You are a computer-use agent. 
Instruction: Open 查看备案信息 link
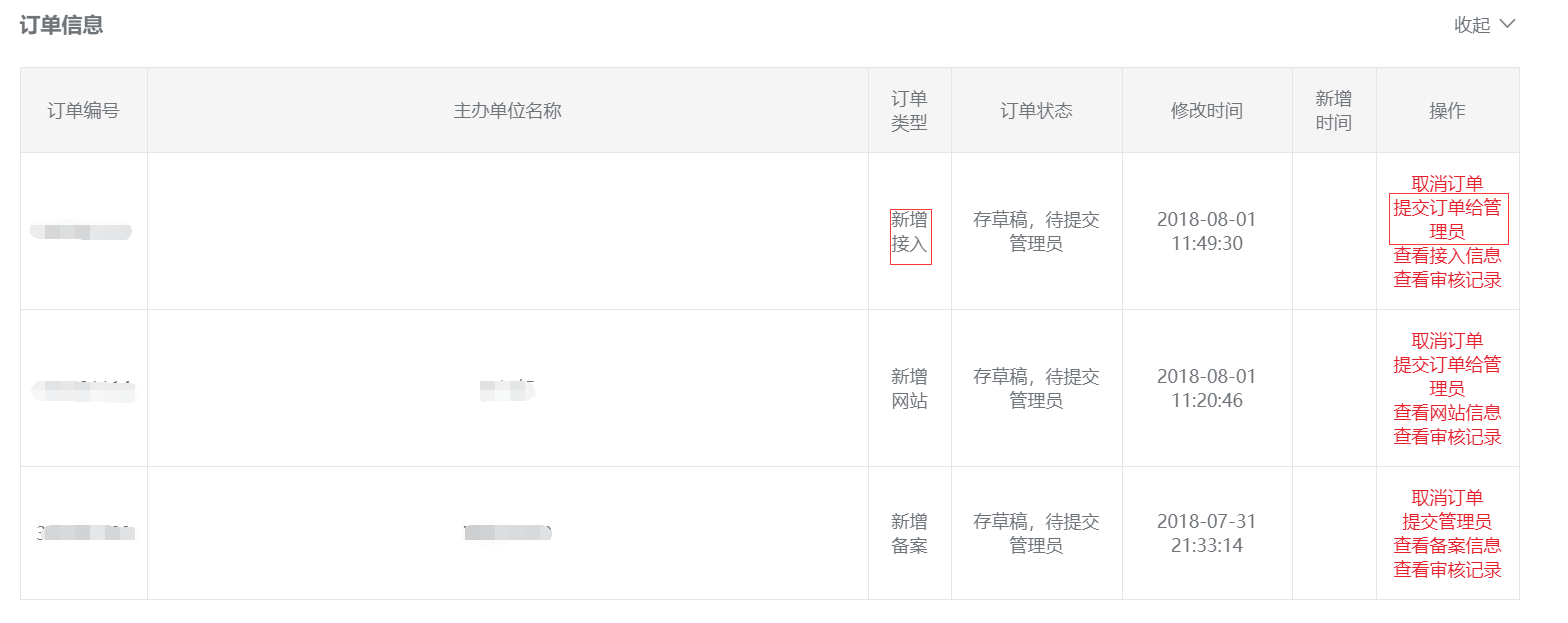click(x=1447, y=546)
